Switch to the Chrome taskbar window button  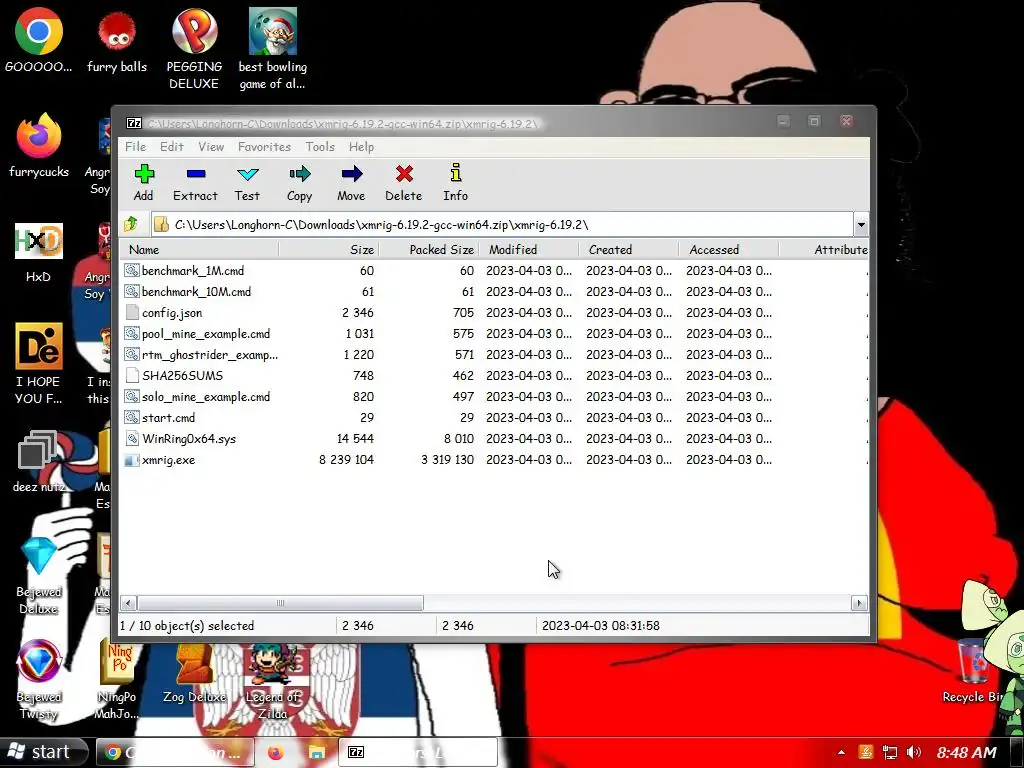click(175, 752)
